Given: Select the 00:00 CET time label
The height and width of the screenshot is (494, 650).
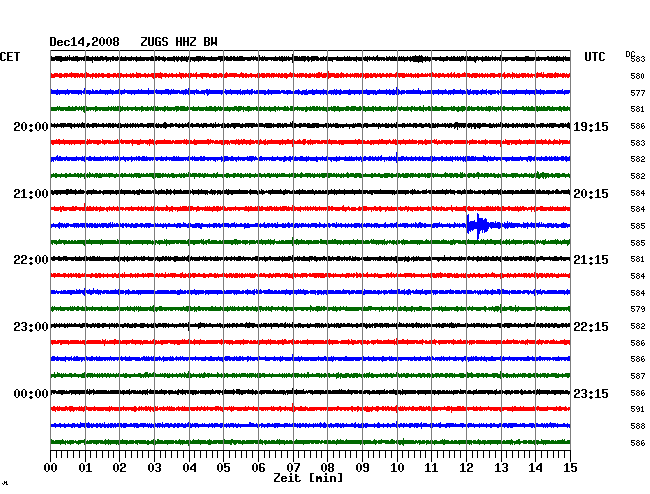Looking at the screenshot, I should [31, 393].
